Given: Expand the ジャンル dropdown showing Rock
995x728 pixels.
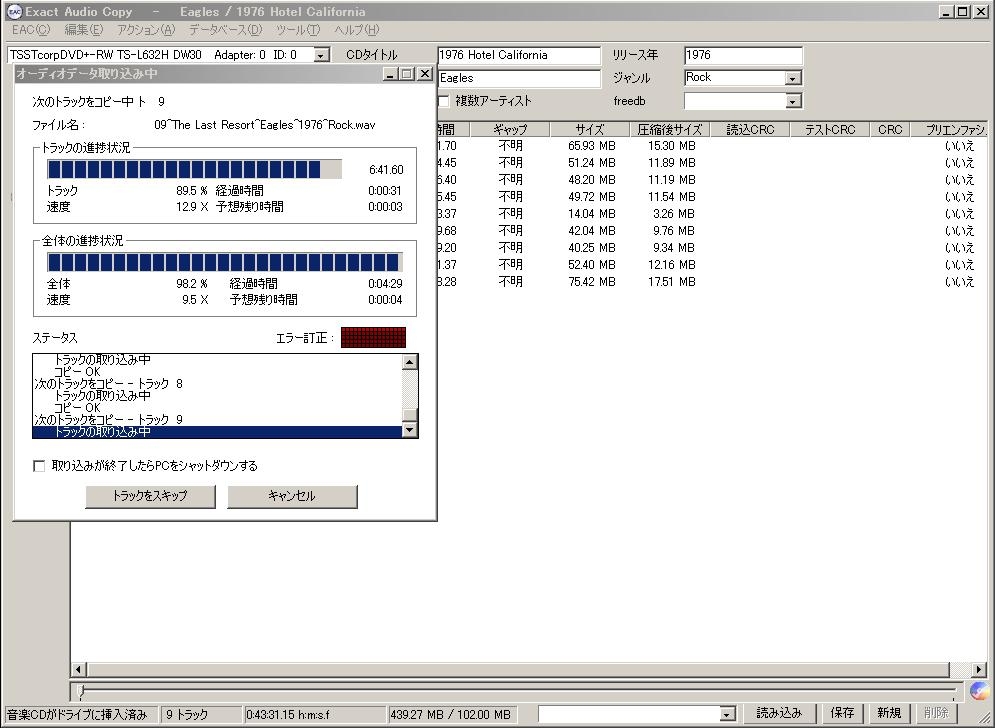Looking at the screenshot, I should [793, 78].
